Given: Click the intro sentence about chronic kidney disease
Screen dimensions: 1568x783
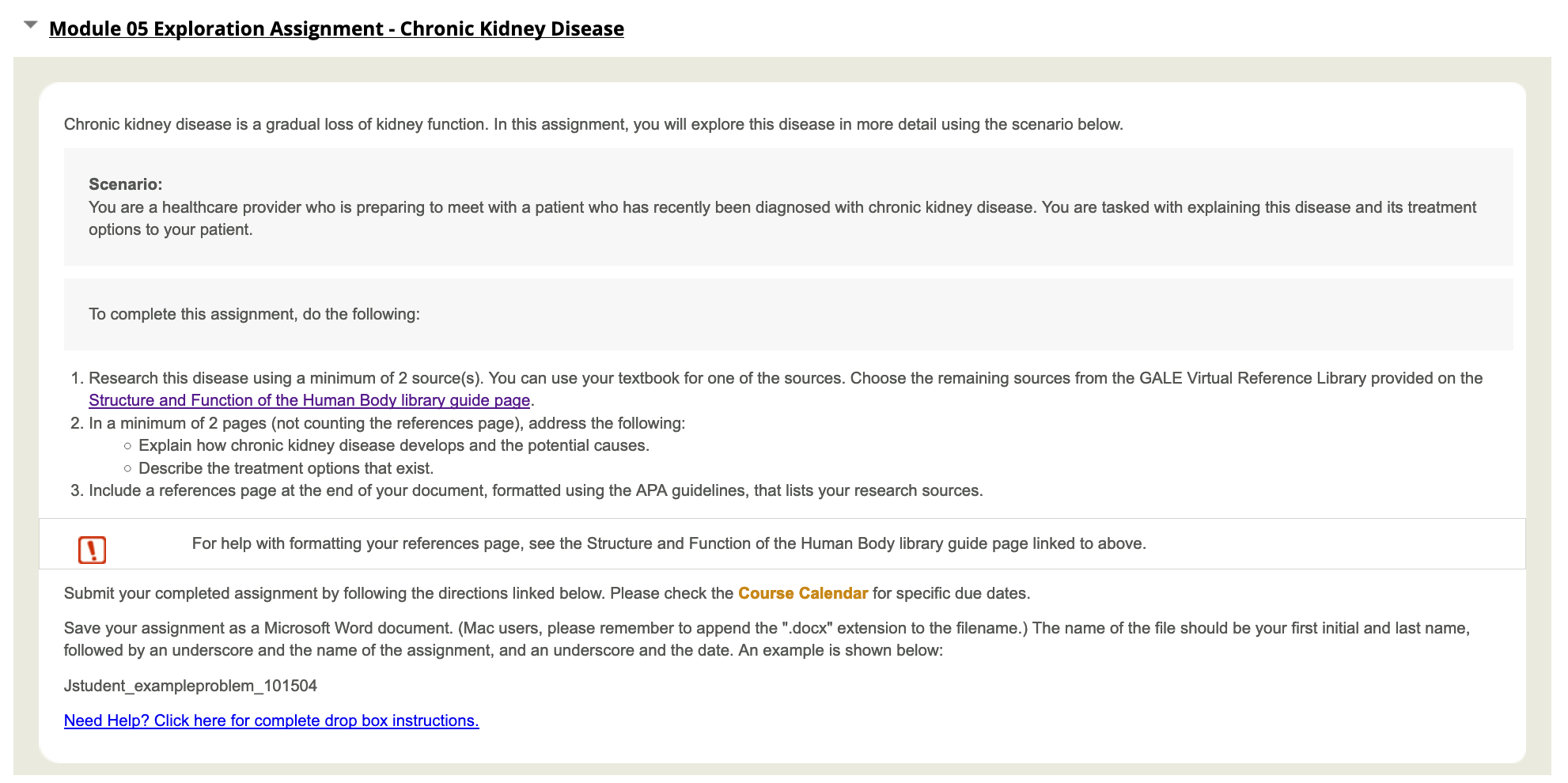Looking at the screenshot, I should coord(593,124).
